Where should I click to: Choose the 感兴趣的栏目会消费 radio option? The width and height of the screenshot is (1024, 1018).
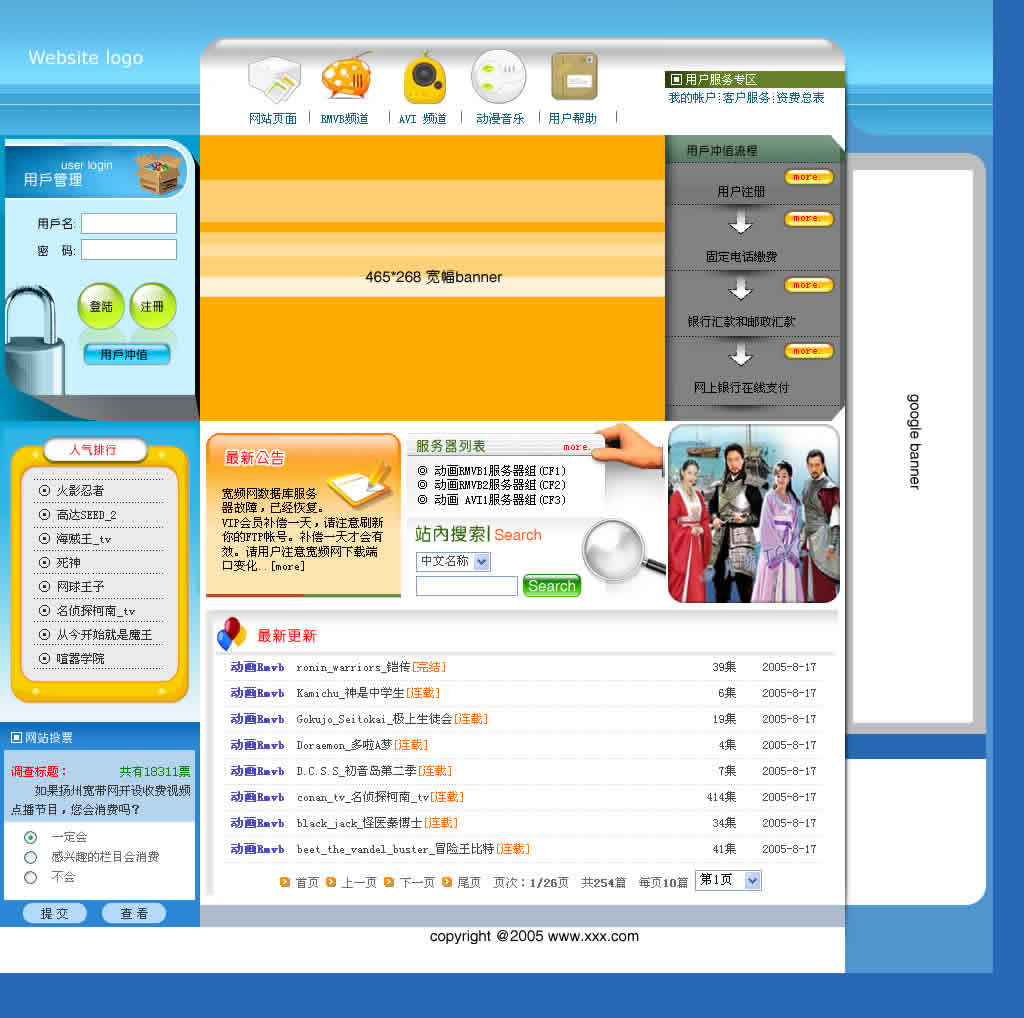click(31, 857)
